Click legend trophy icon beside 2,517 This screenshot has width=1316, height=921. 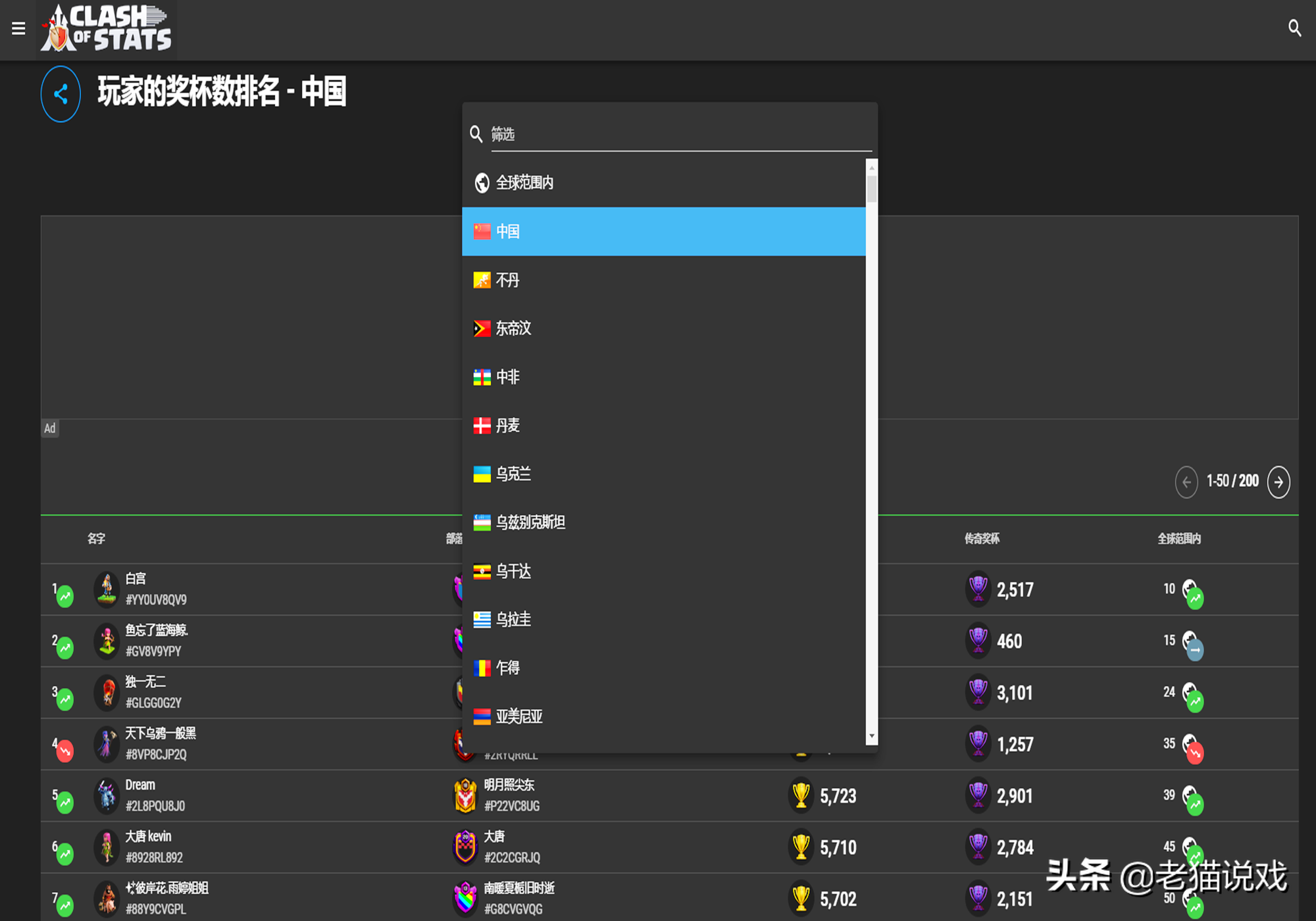click(978, 588)
